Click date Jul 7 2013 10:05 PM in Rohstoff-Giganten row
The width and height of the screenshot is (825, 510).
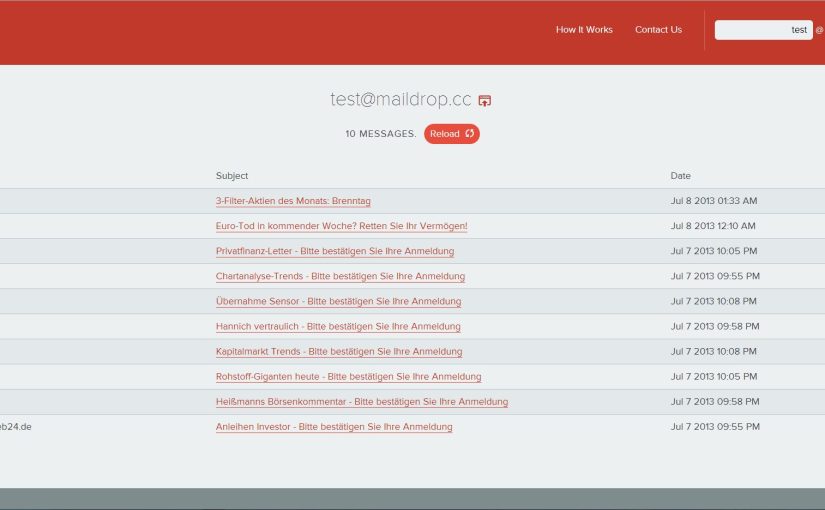(x=713, y=376)
